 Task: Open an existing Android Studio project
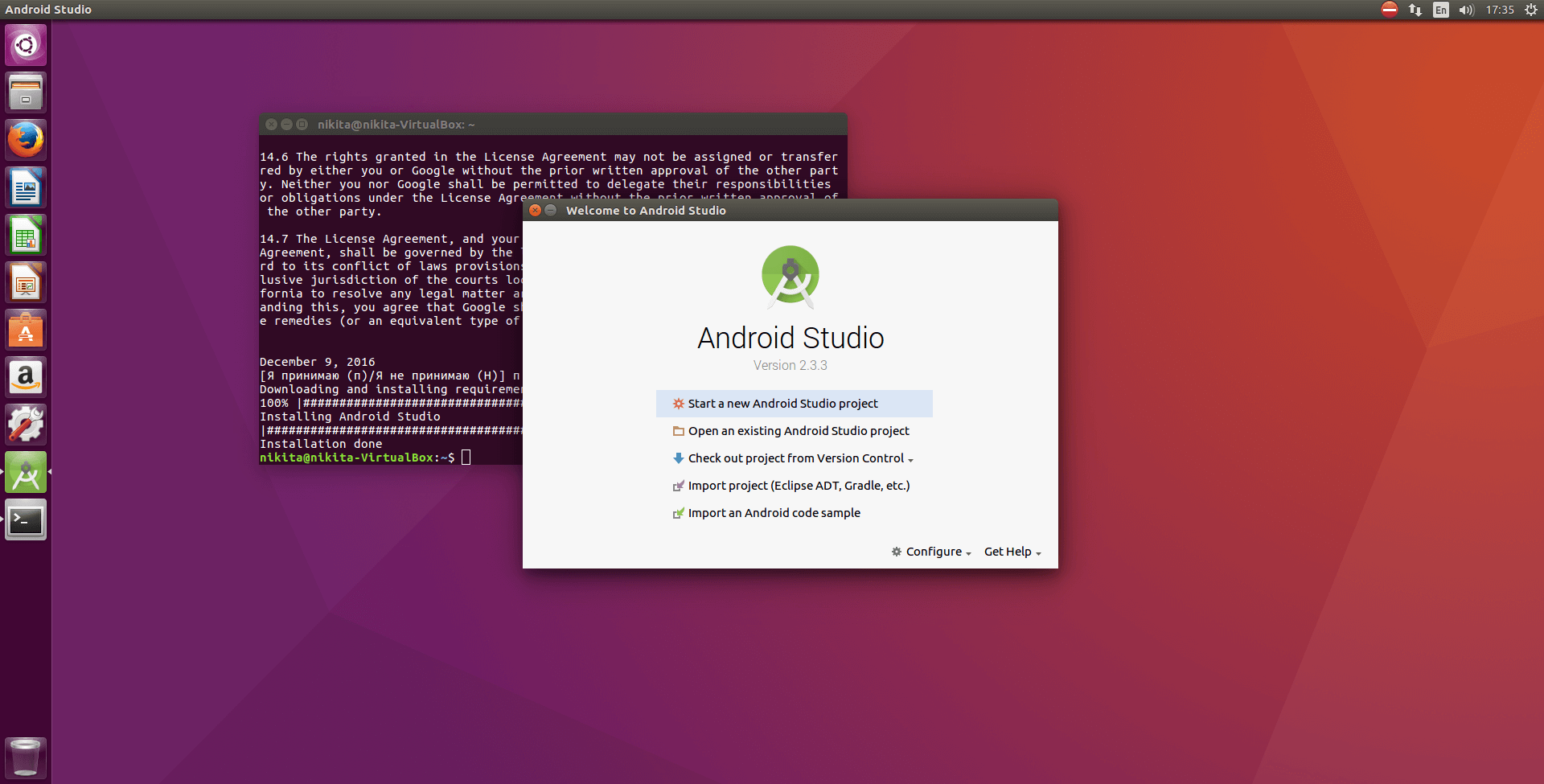(795, 431)
